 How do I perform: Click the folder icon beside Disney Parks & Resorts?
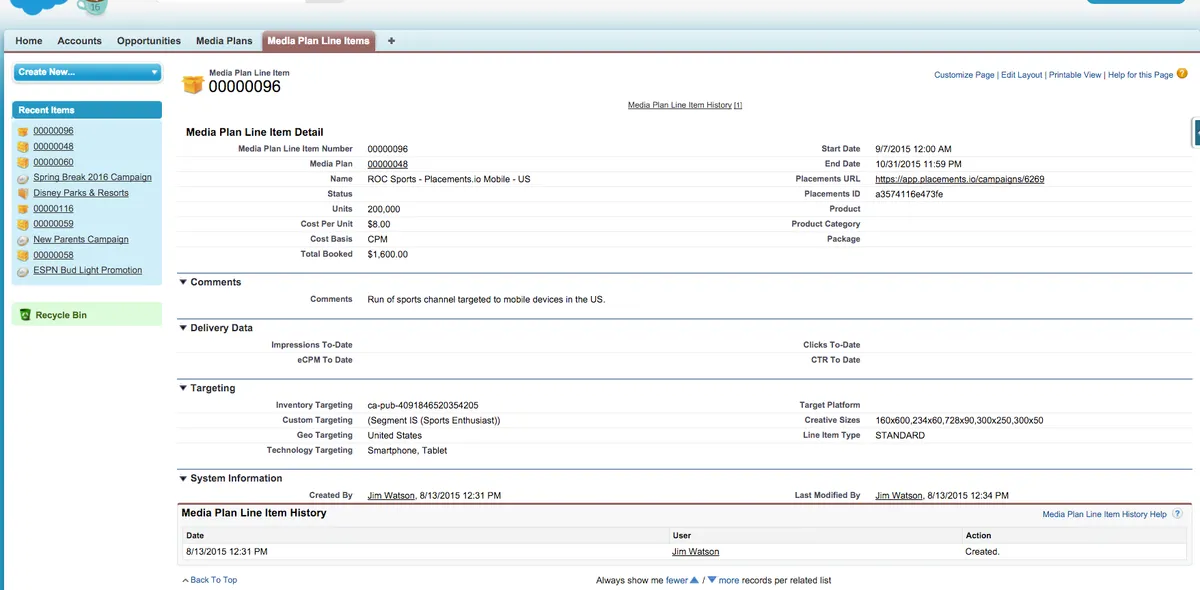point(23,193)
